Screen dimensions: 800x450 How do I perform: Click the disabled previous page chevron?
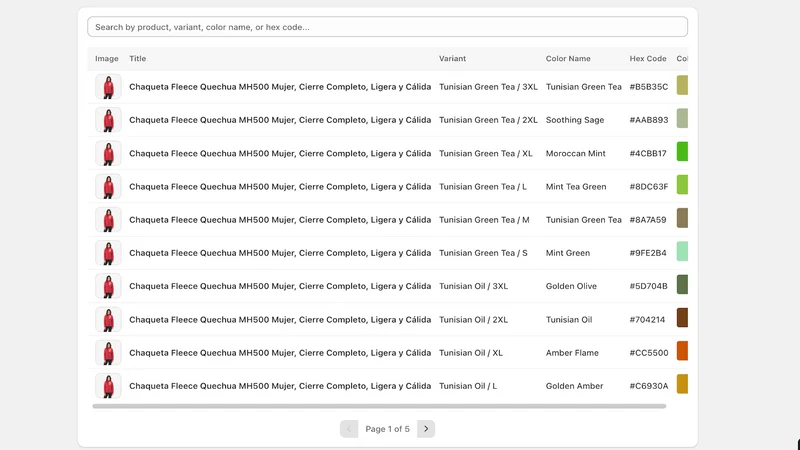tap(349, 429)
